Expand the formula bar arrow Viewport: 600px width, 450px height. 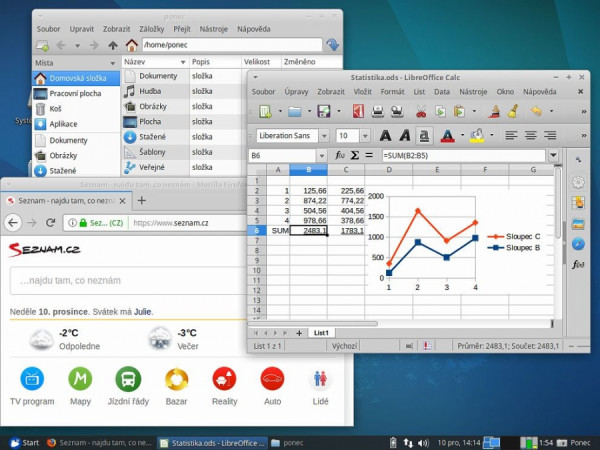pyautogui.click(x=553, y=155)
